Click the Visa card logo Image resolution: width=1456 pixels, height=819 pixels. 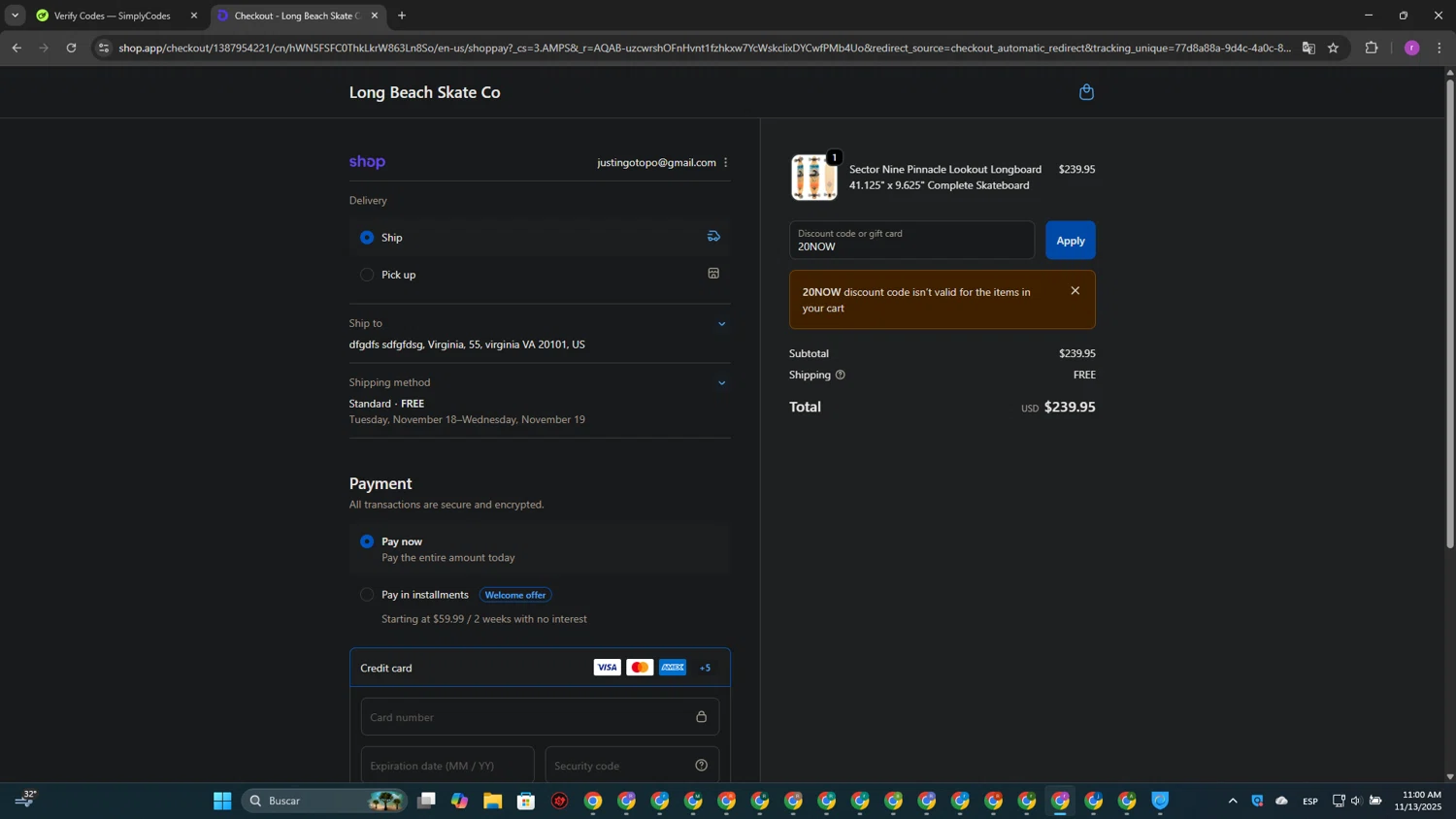(607, 668)
